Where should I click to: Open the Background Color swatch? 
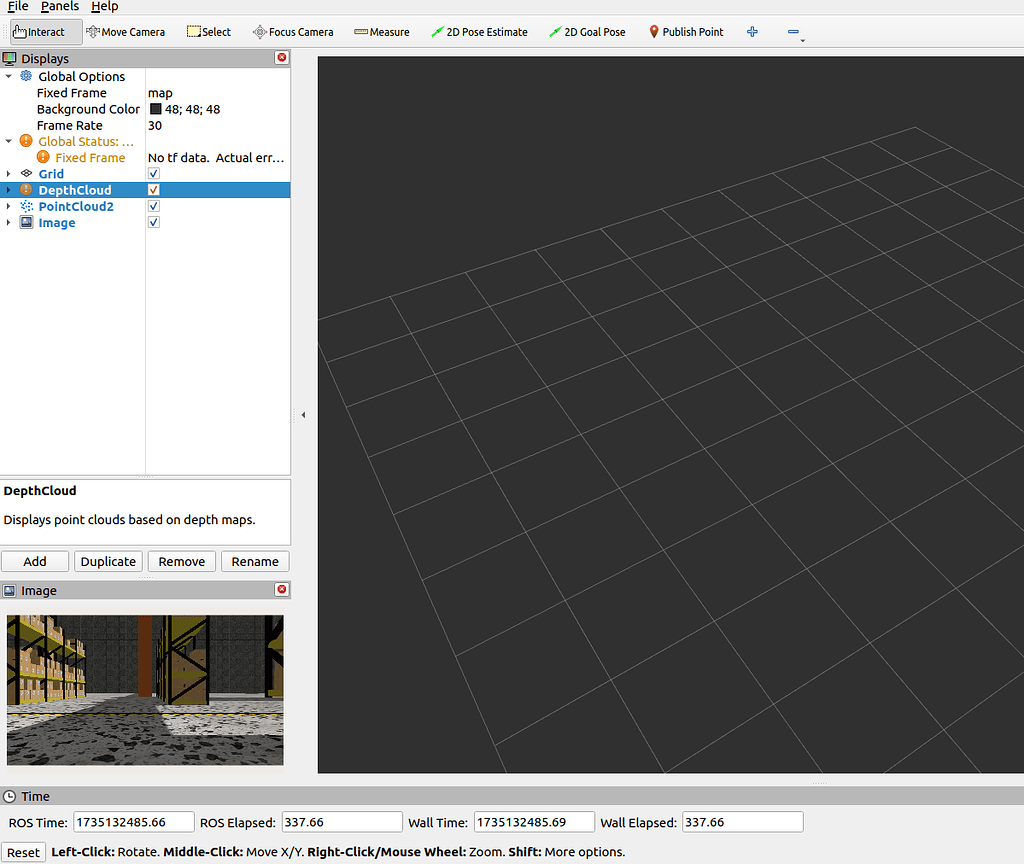[157, 109]
